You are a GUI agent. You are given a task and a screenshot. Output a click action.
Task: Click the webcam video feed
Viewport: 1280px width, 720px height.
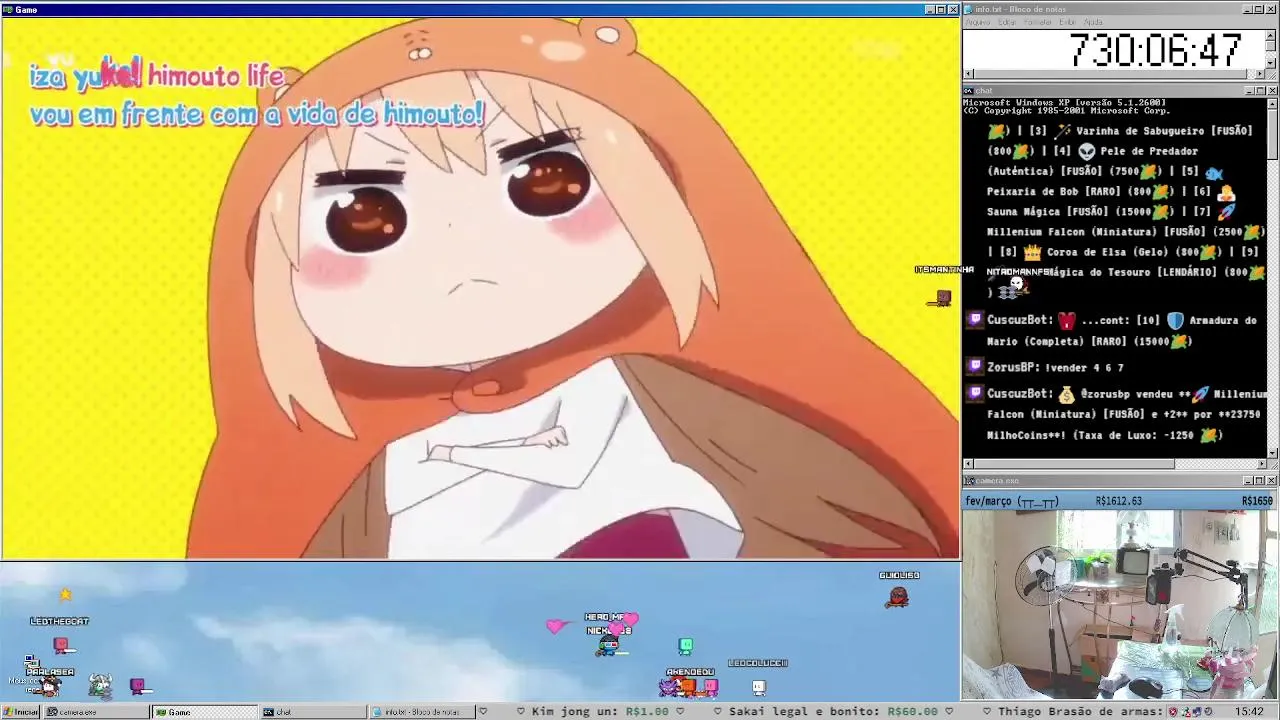[1120, 605]
